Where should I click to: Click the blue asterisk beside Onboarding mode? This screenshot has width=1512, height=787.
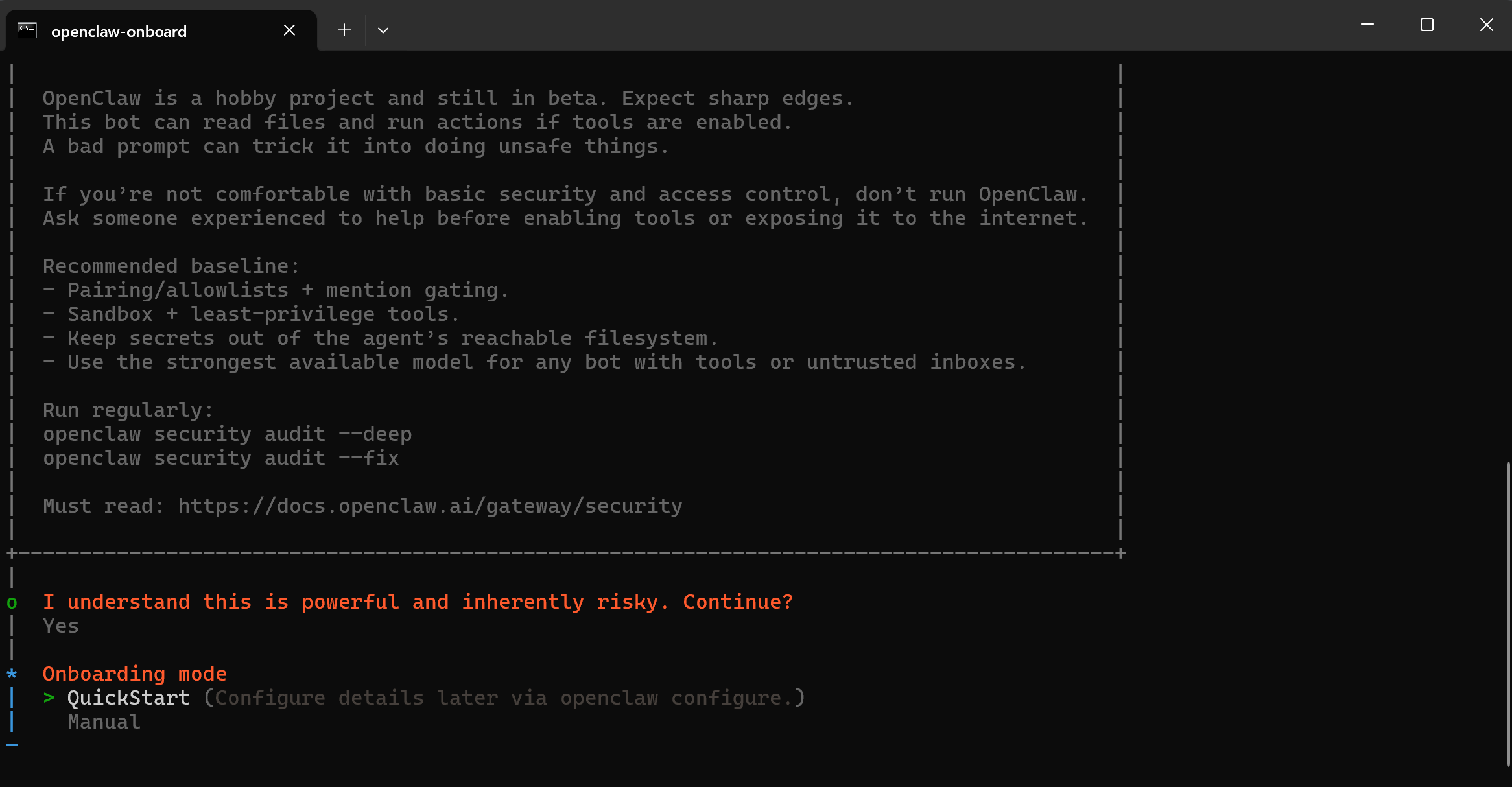[x=12, y=674]
